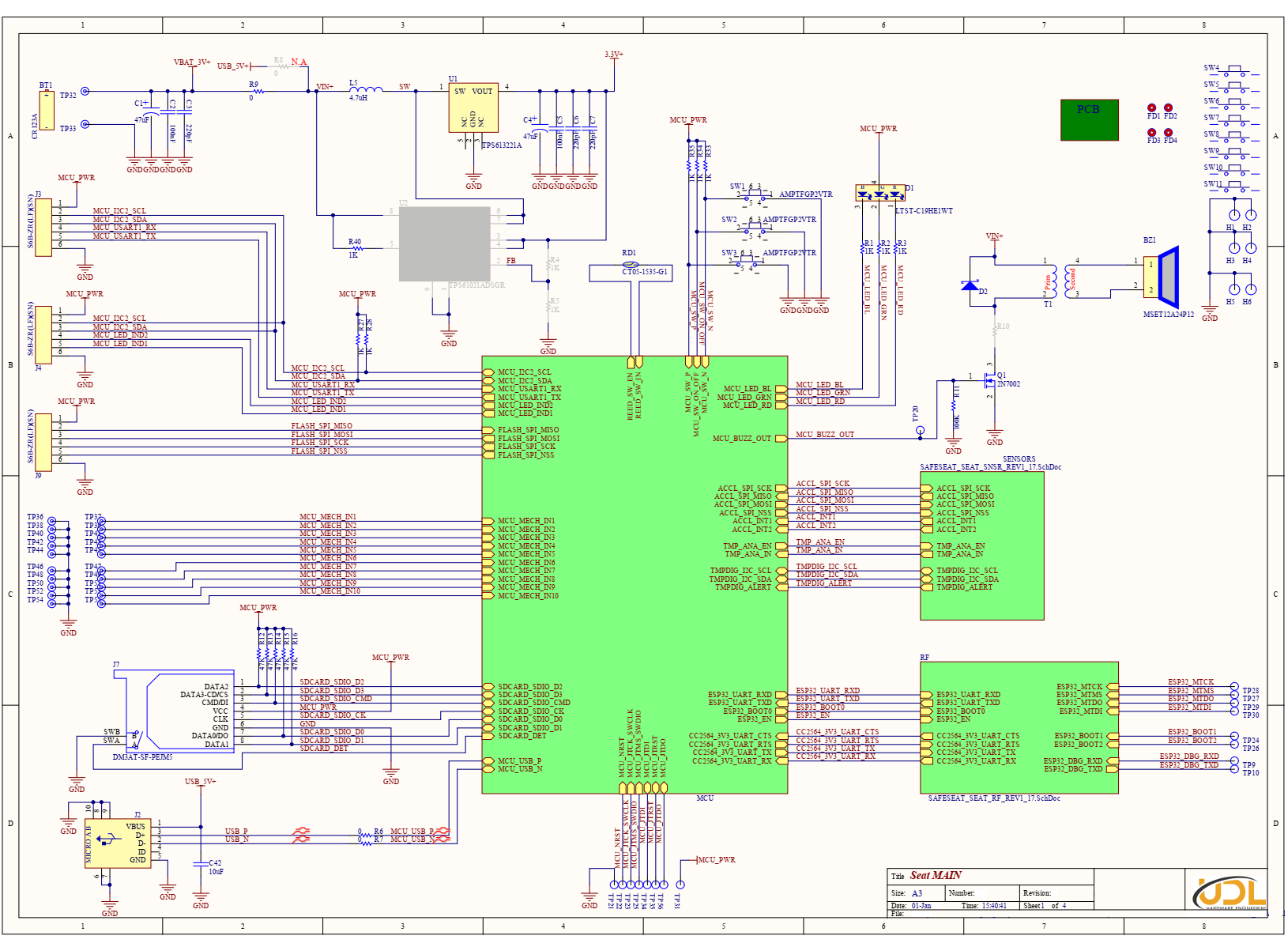1288x947 pixels.
Task: Select the MSET12A24P12 buzzer part name
Action: coord(1169,314)
